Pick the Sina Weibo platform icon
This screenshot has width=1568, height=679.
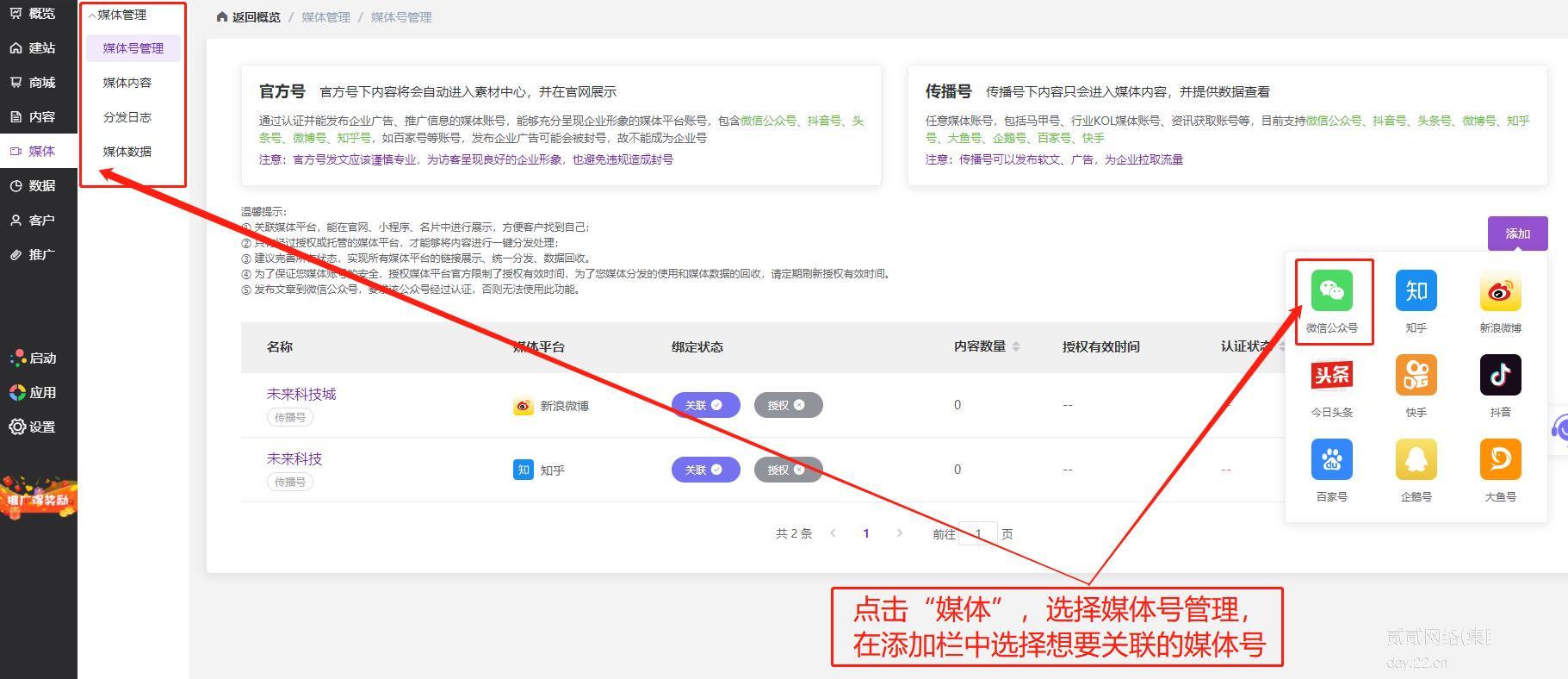1500,291
